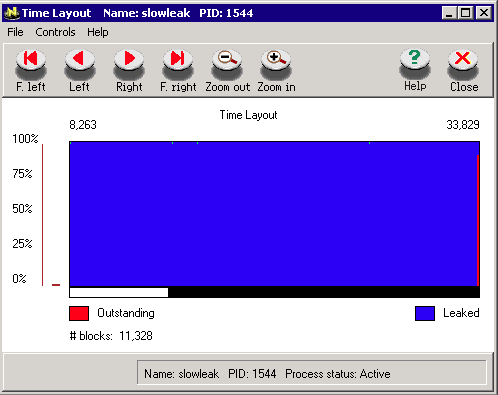Click the application icon in title bar
This screenshot has height=395, width=498.
pyautogui.click(x=12, y=13)
